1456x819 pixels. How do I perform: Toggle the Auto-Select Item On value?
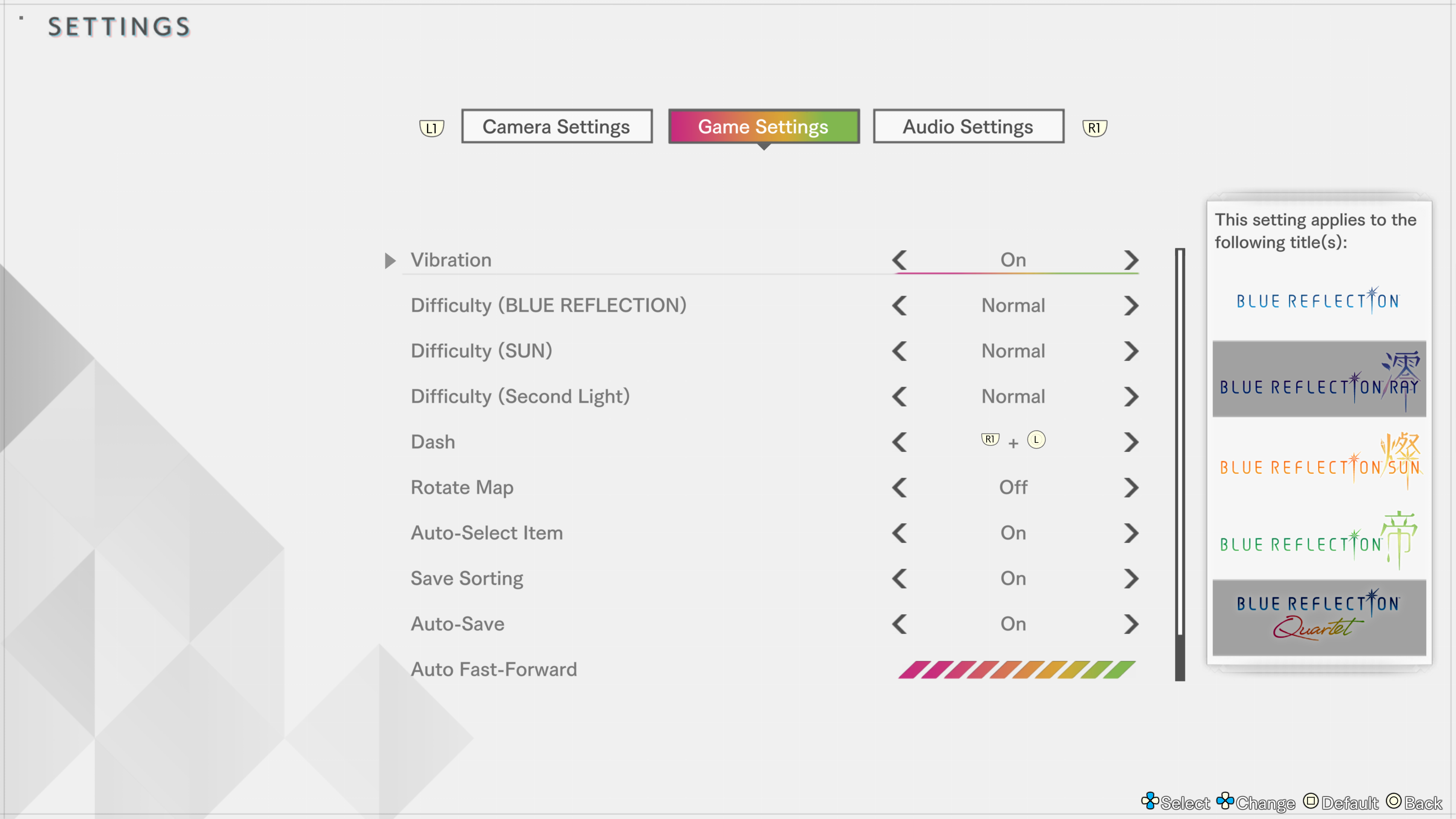coord(1013,533)
